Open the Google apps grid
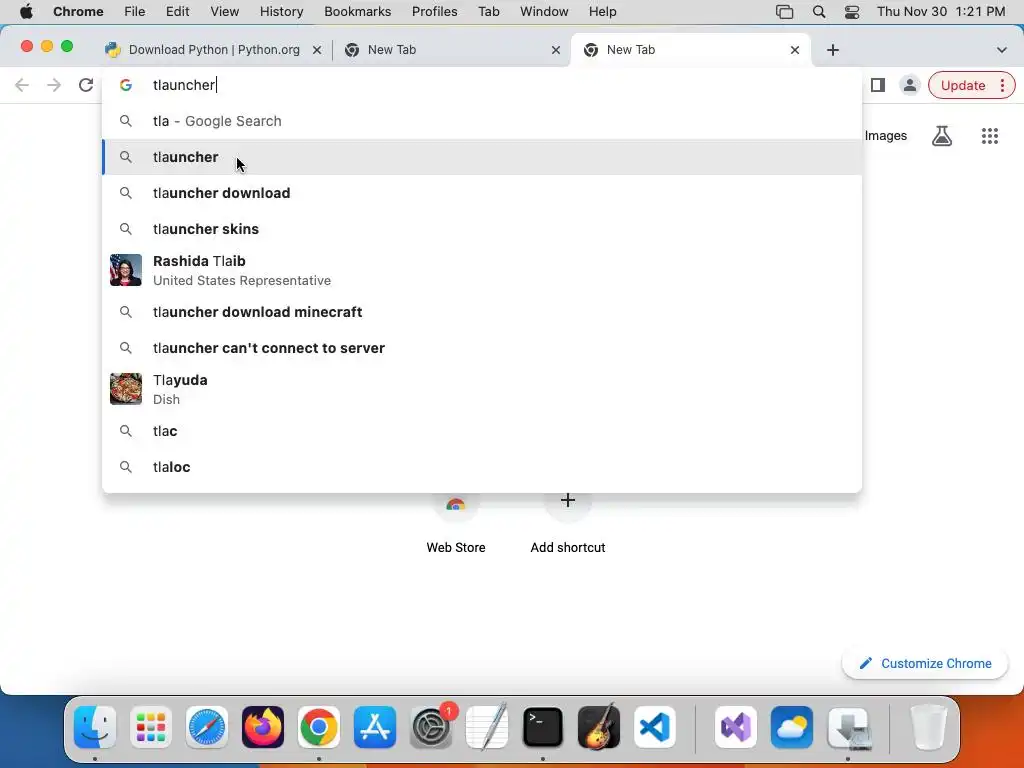This screenshot has height=768, width=1024. coord(990,136)
